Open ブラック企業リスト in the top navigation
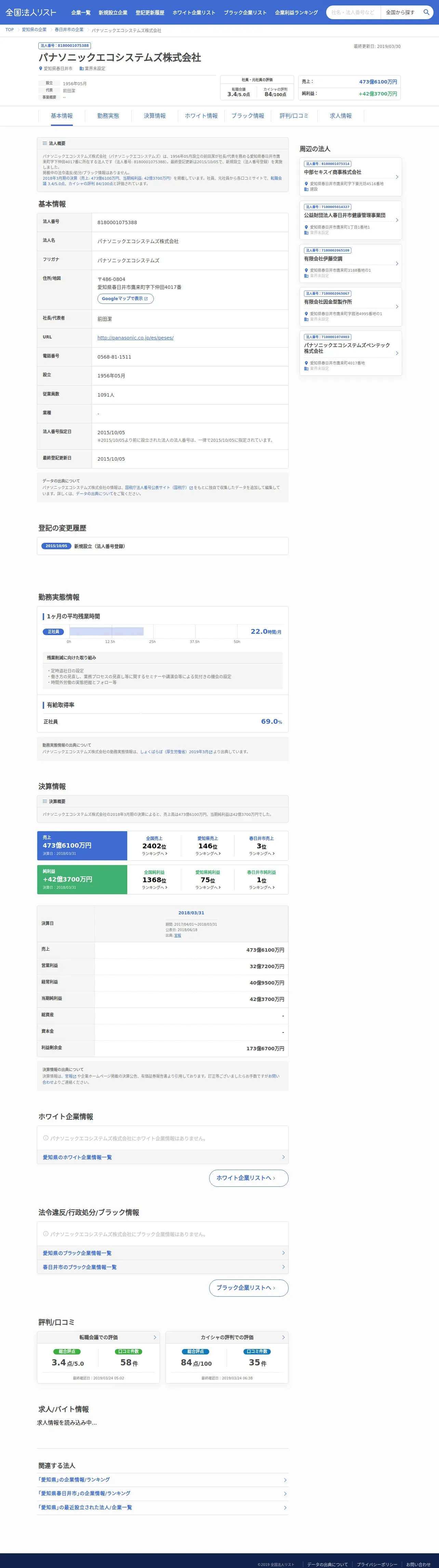Screen dimensions: 439x1568 pyautogui.click(x=245, y=13)
